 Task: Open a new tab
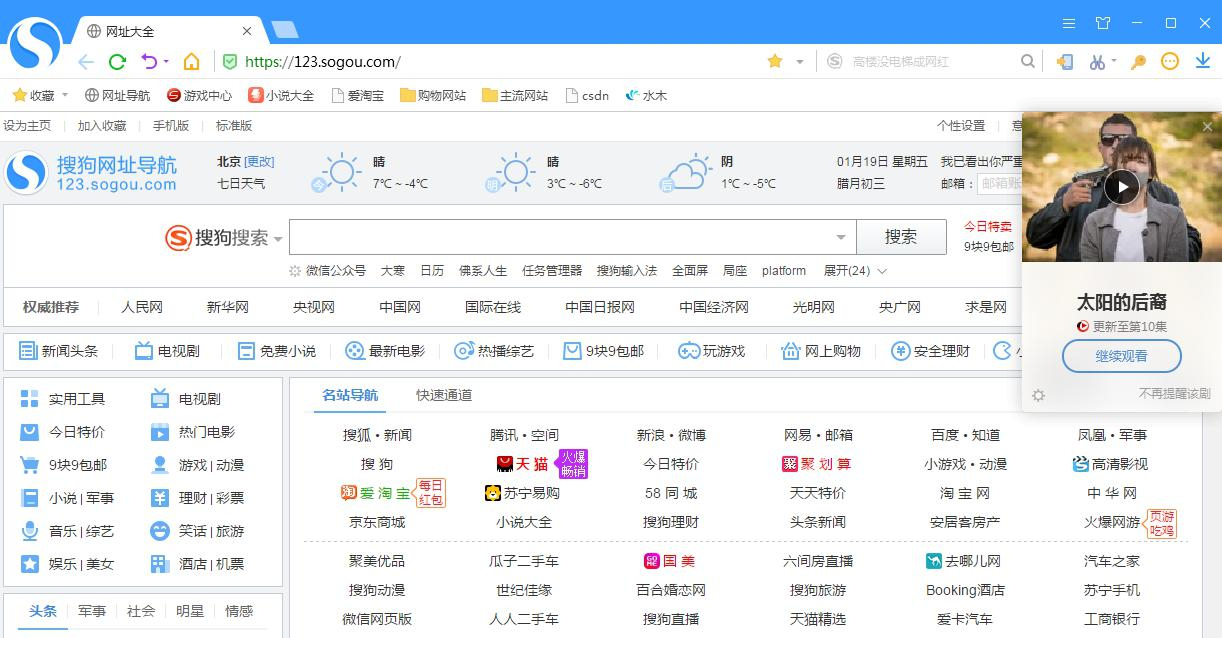pyautogui.click(x=285, y=30)
